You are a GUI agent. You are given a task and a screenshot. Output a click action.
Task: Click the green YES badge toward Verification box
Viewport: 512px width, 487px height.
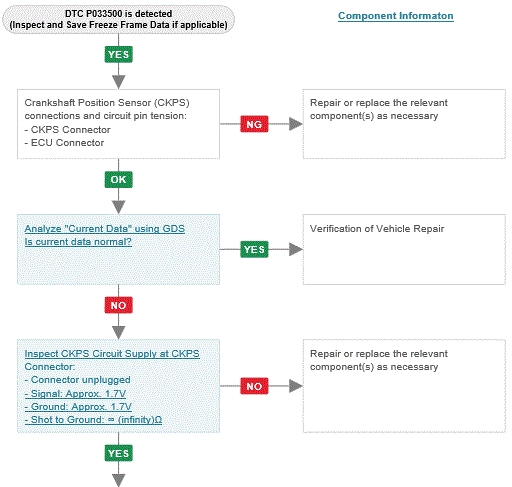[x=254, y=249]
